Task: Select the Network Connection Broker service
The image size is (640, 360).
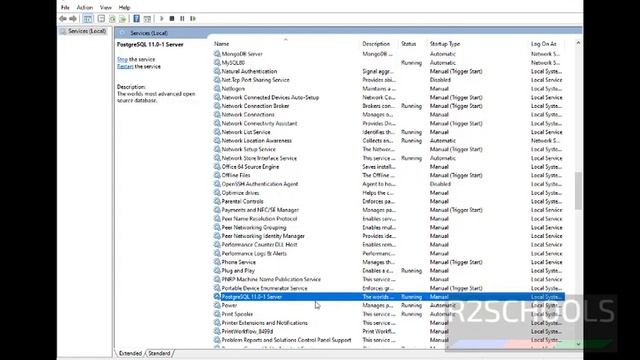Action: (389, 106)
